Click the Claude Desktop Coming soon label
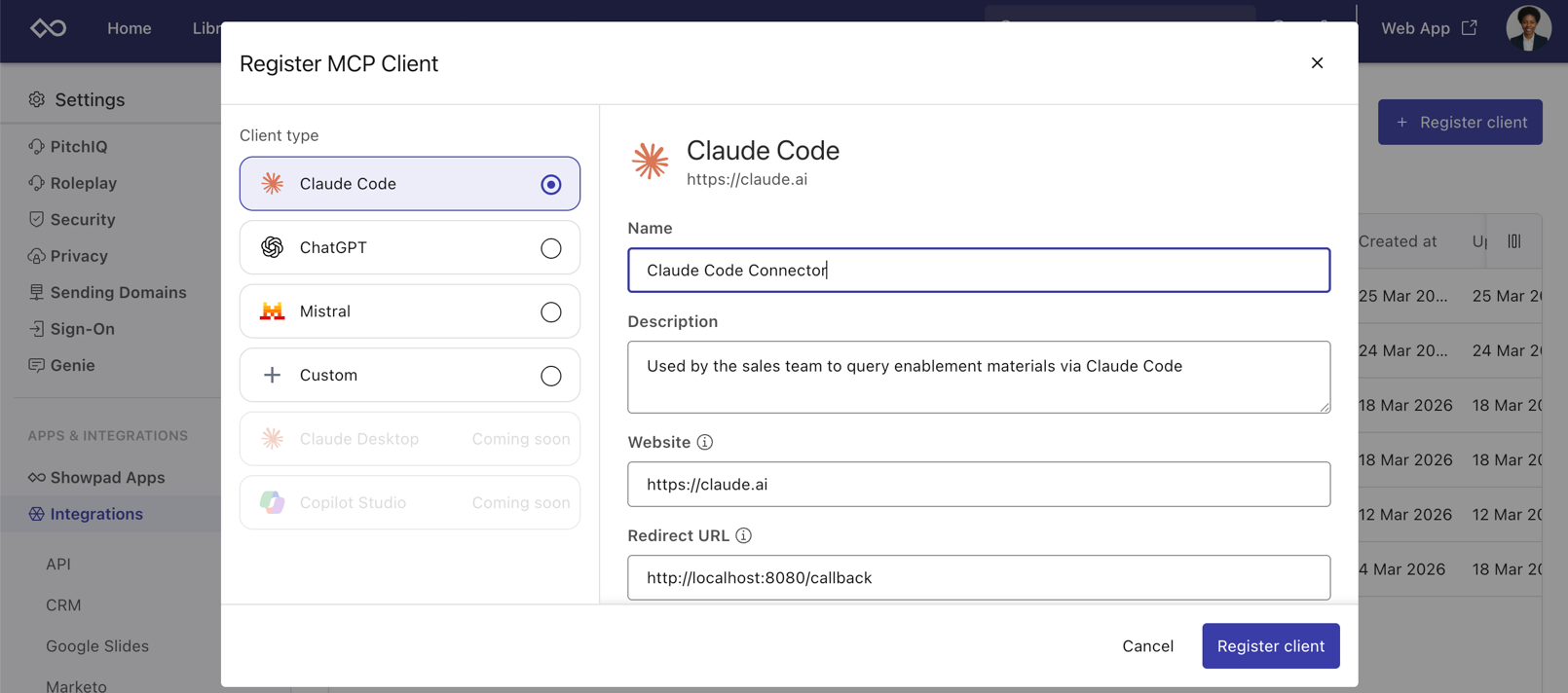 point(521,439)
